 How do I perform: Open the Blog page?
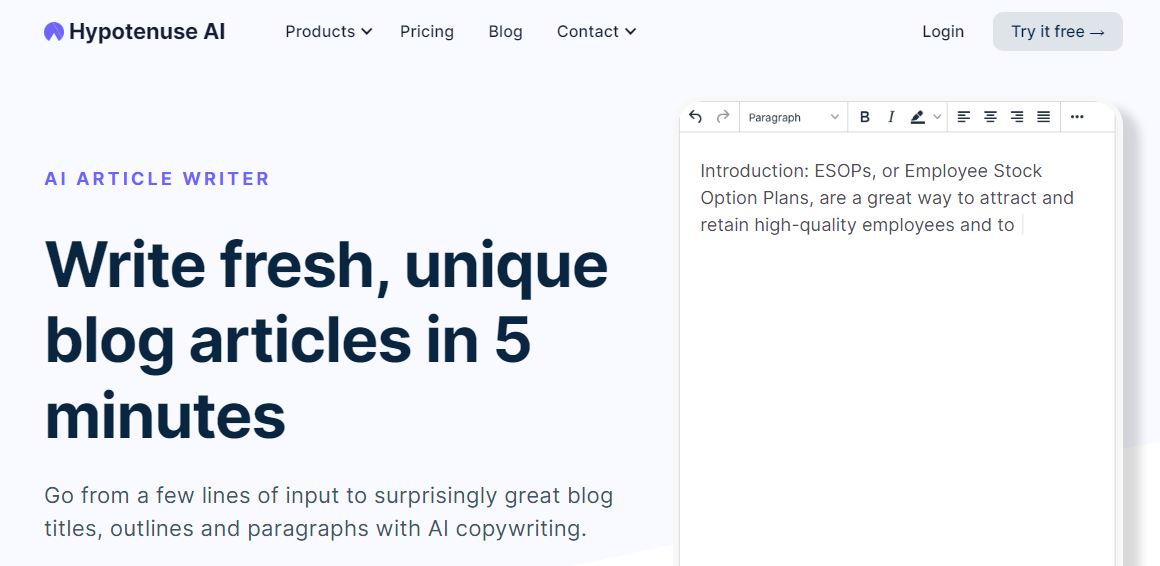tap(505, 32)
